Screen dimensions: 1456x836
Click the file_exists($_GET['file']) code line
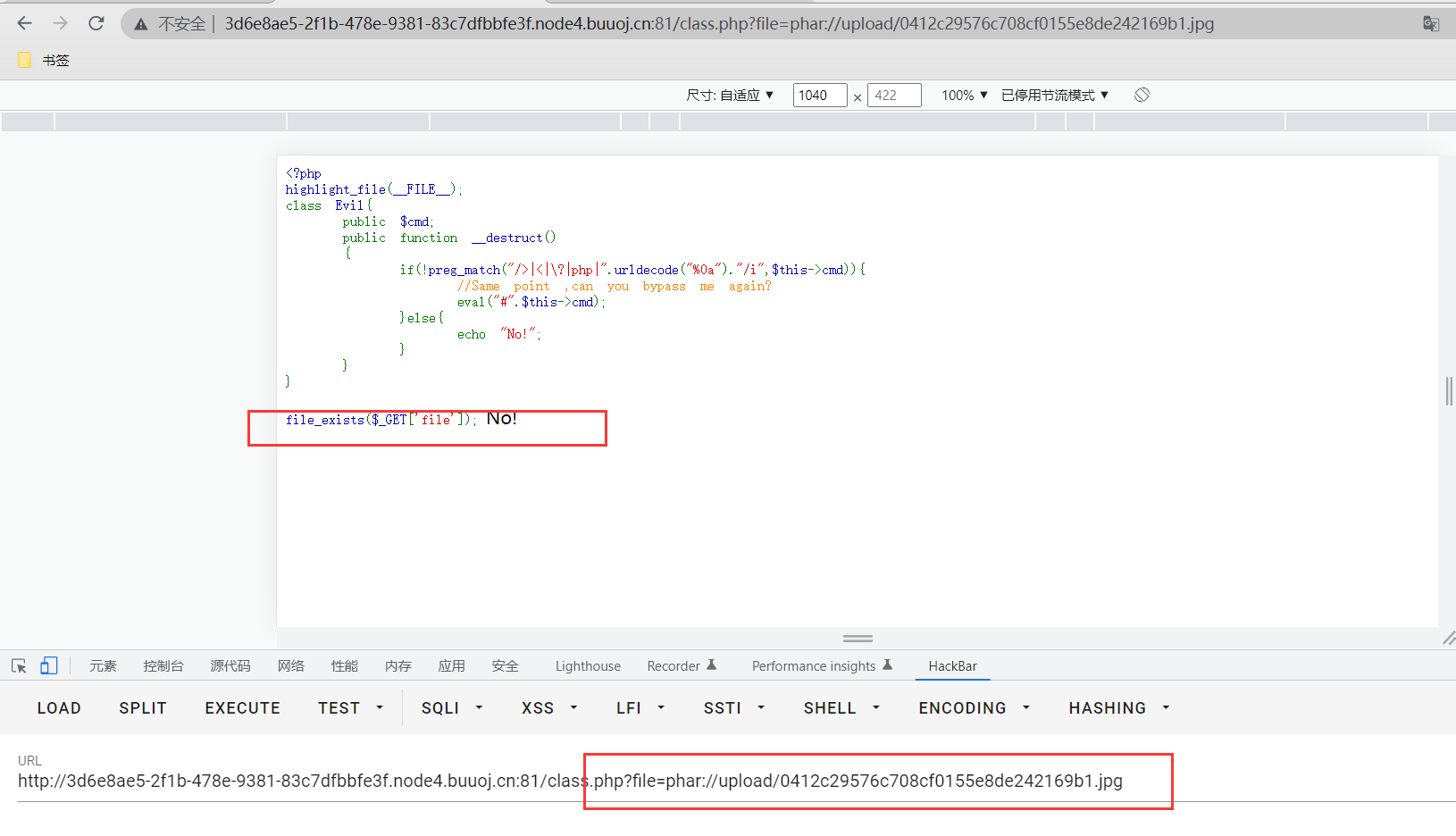pyautogui.click(x=381, y=420)
